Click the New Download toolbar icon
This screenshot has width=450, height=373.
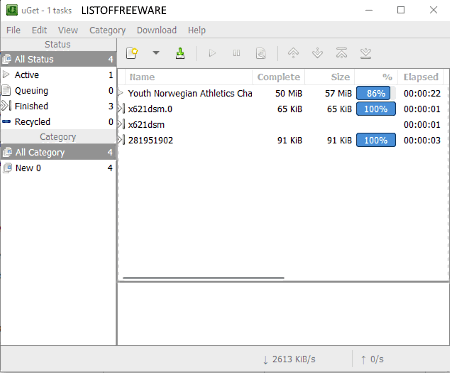[x=132, y=53]
